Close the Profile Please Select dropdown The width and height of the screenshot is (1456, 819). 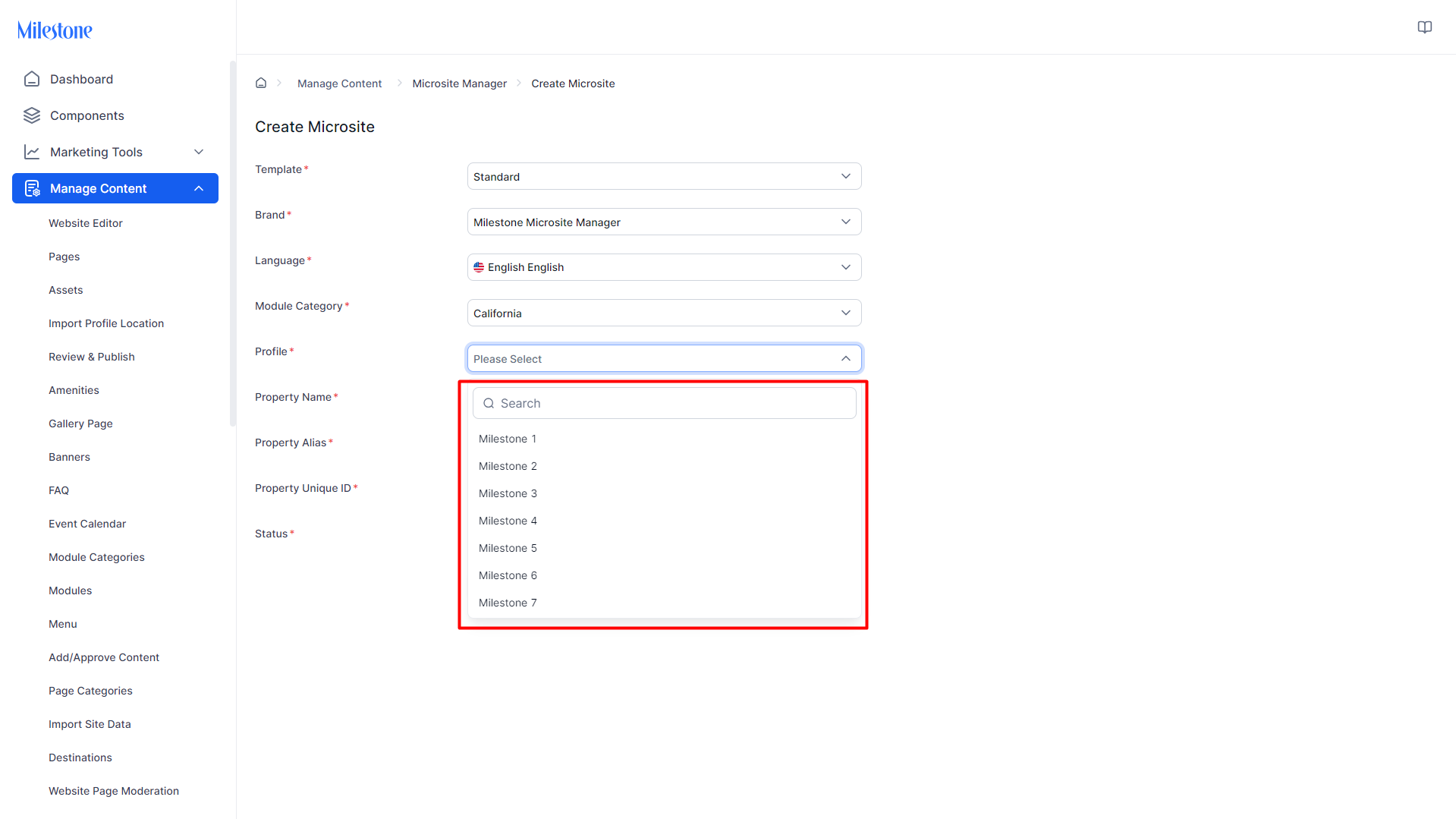click(664, 358)
